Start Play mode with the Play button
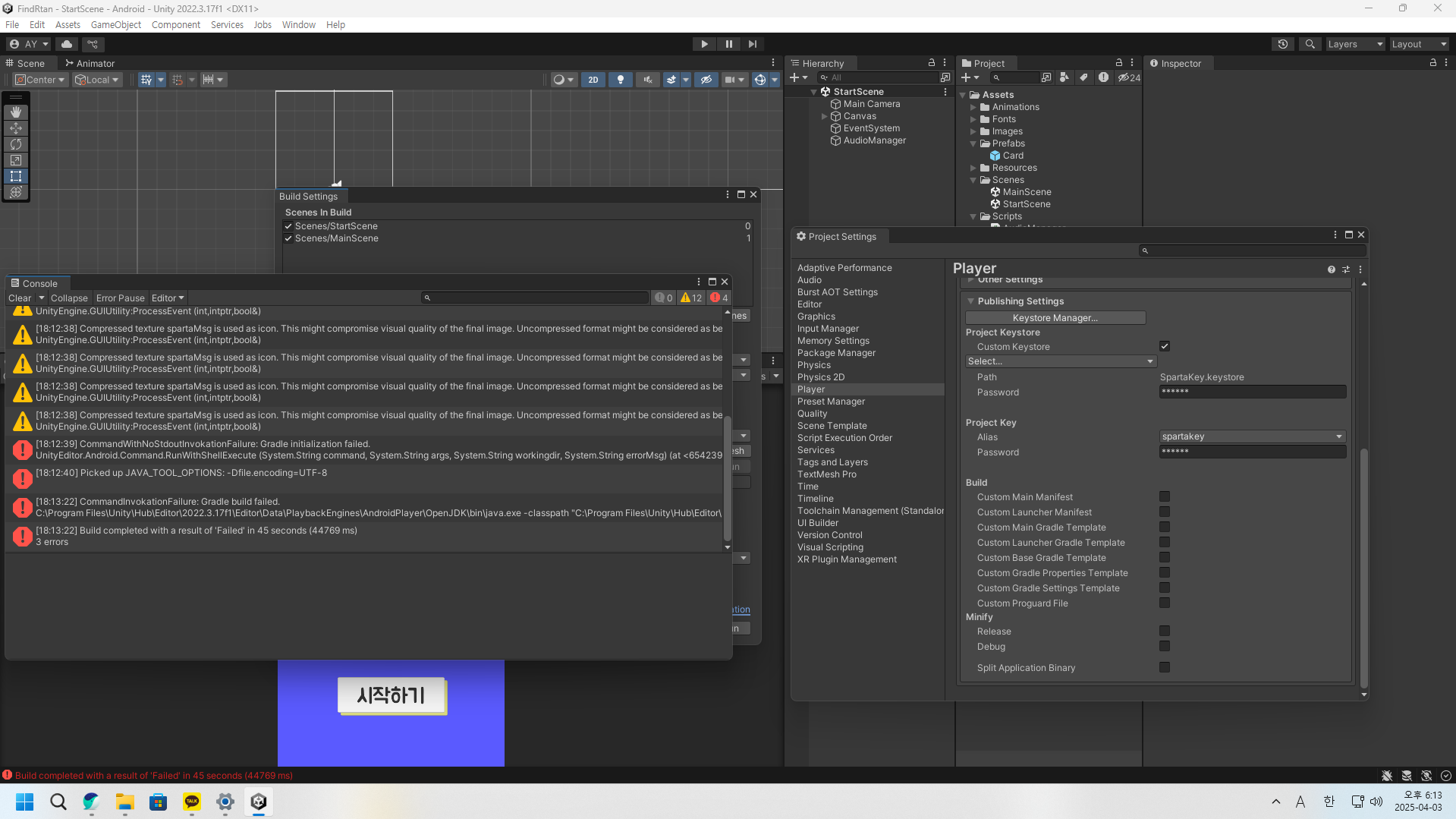1456x819 pixels. [704, 44]
